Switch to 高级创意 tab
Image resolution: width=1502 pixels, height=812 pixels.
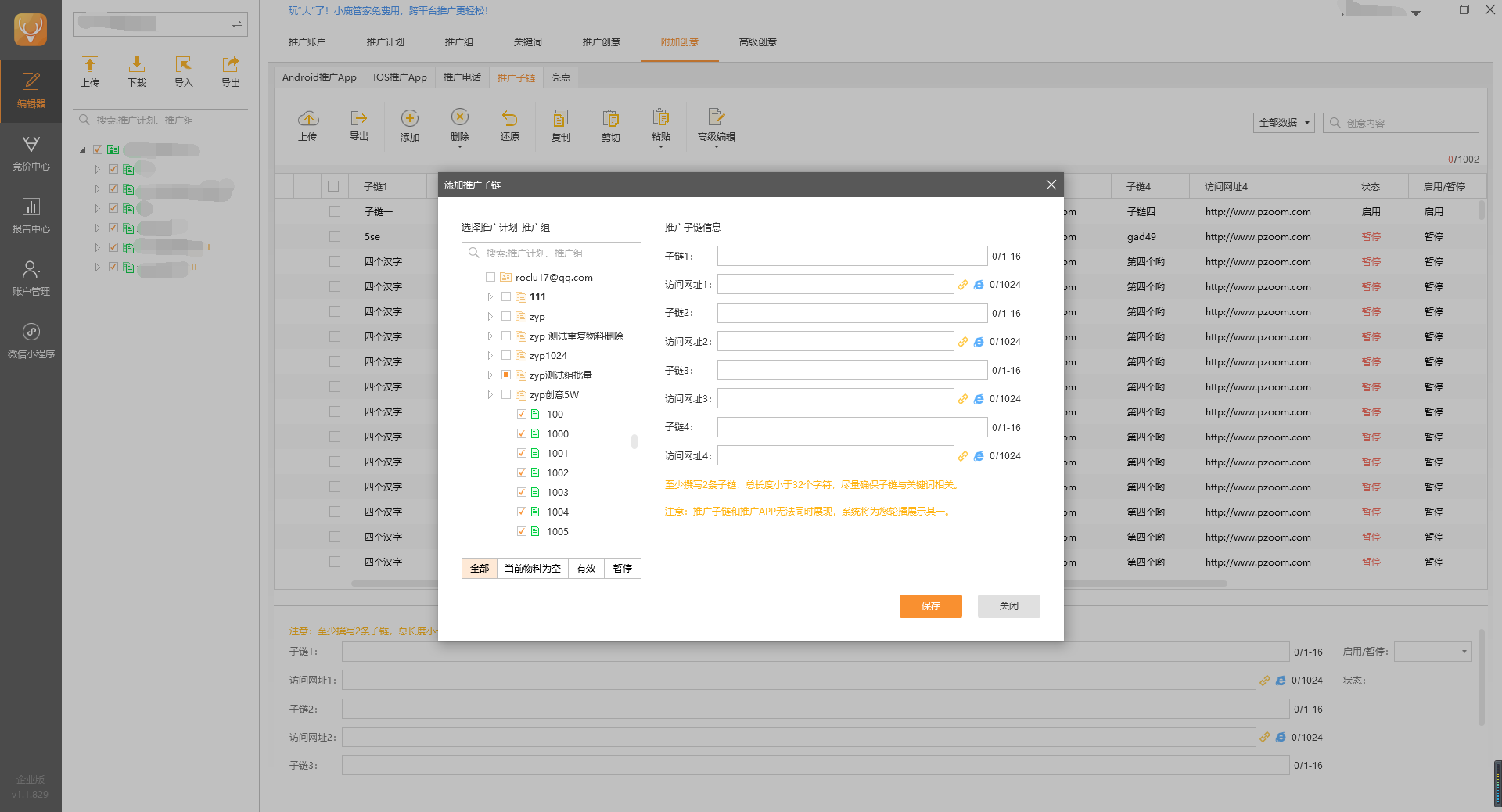757,42
